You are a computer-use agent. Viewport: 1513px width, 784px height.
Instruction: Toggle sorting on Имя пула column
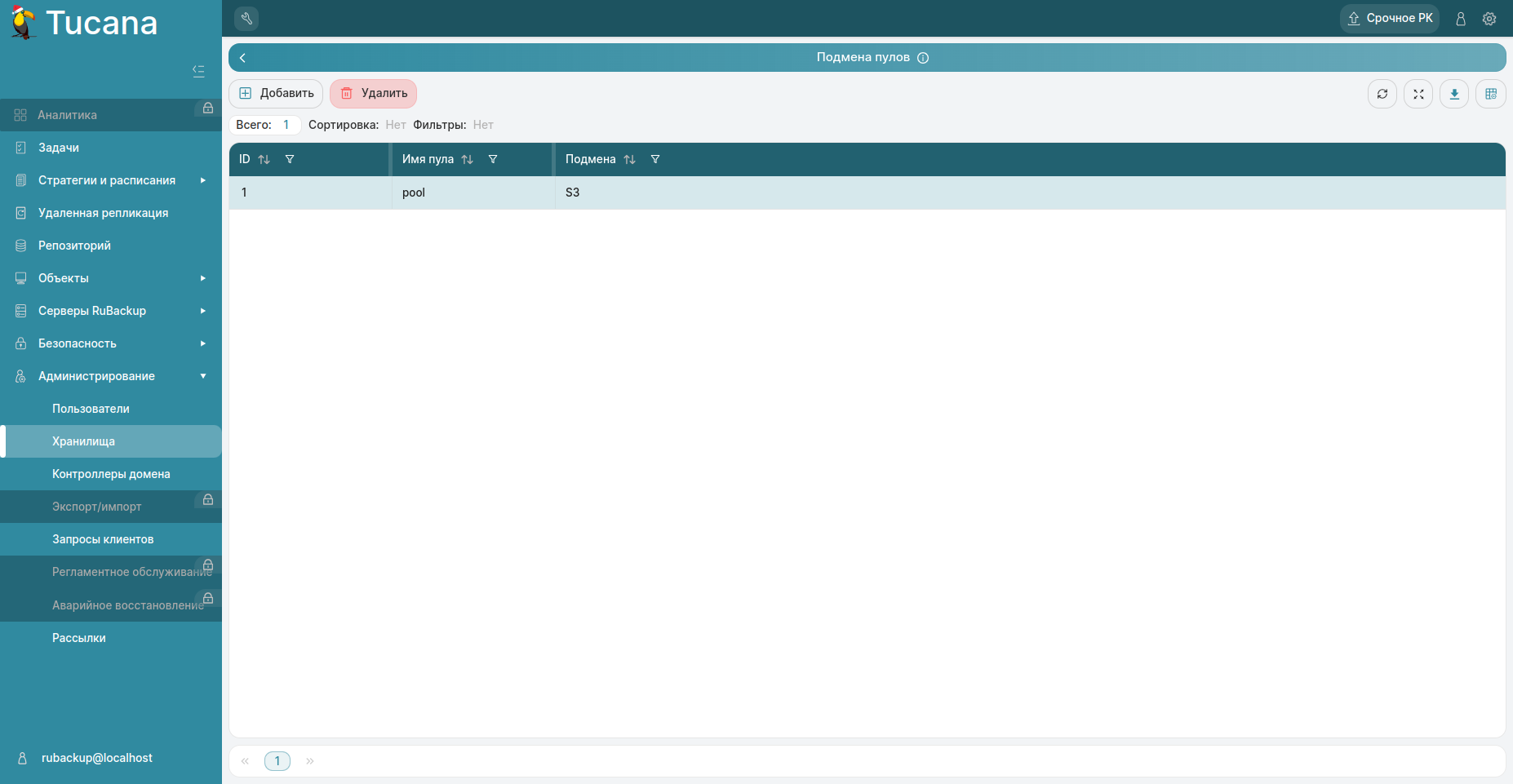[x=467, y=159]
